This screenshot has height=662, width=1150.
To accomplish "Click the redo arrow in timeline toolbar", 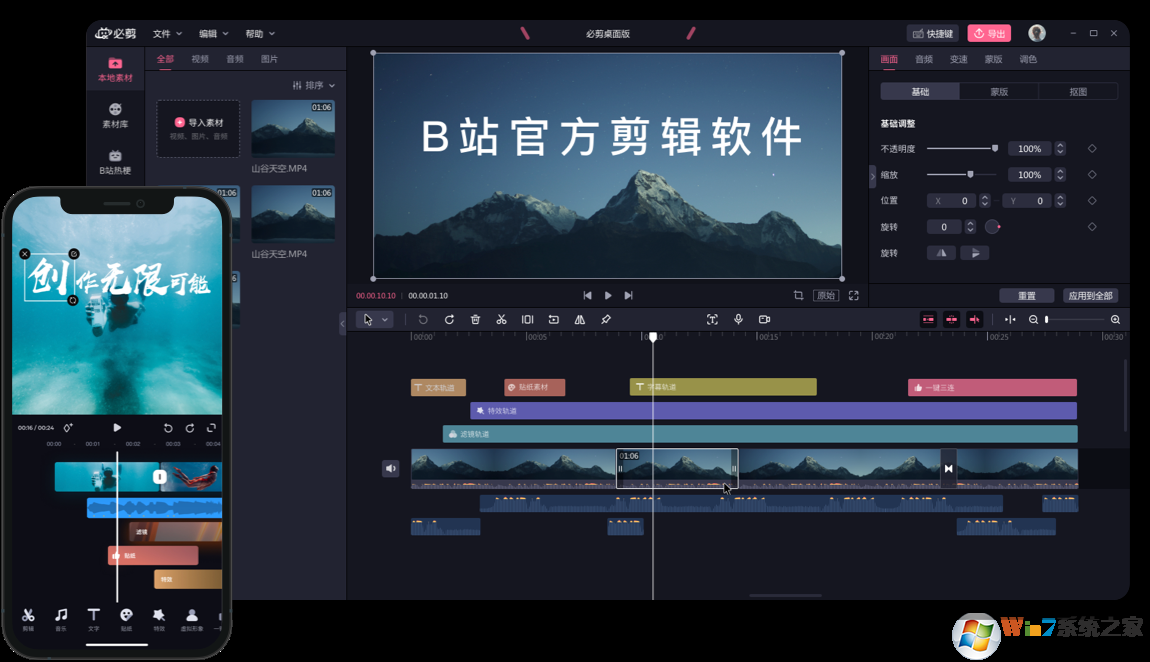I will point(449,320).
